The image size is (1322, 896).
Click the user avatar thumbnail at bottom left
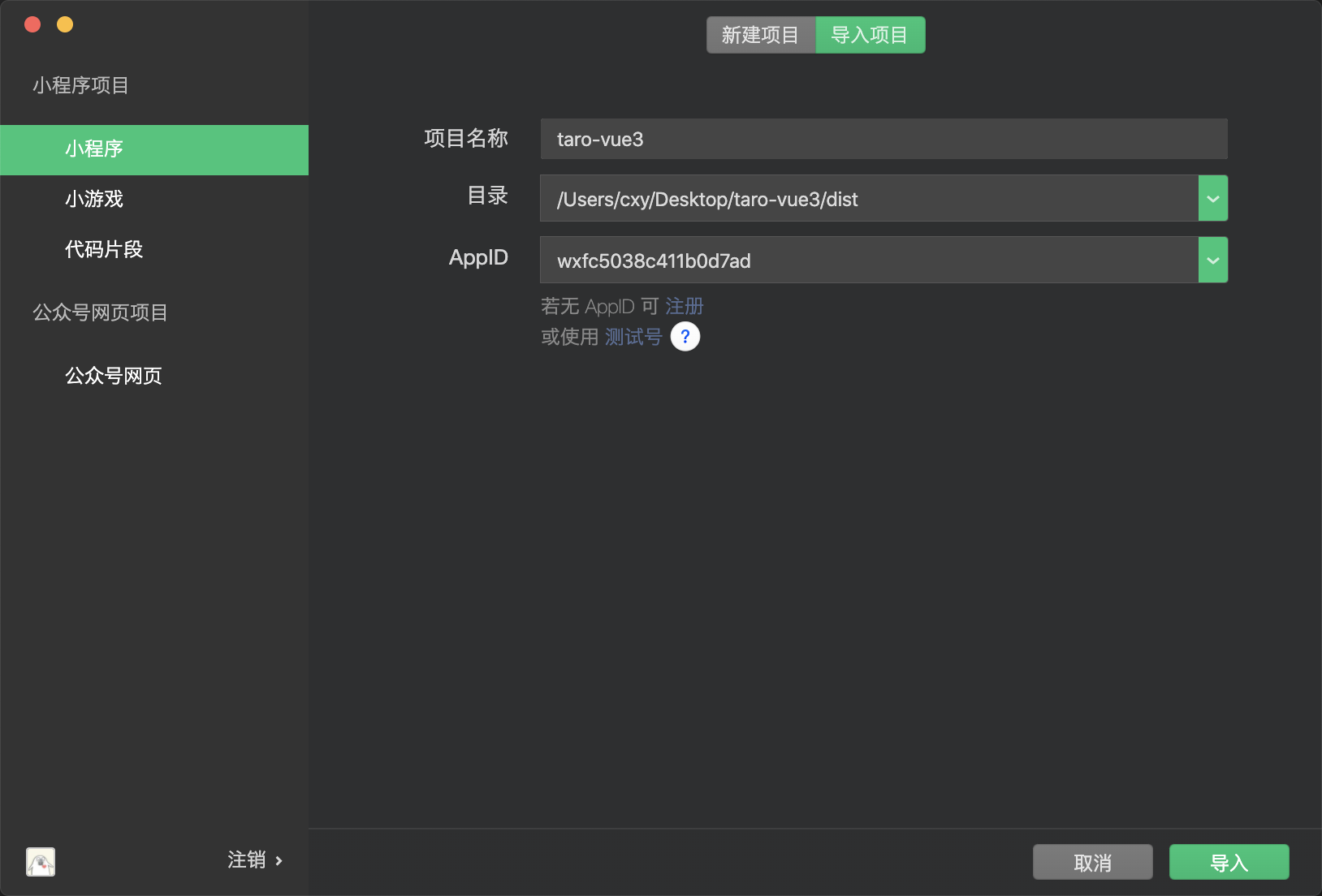tap(40, 862)
